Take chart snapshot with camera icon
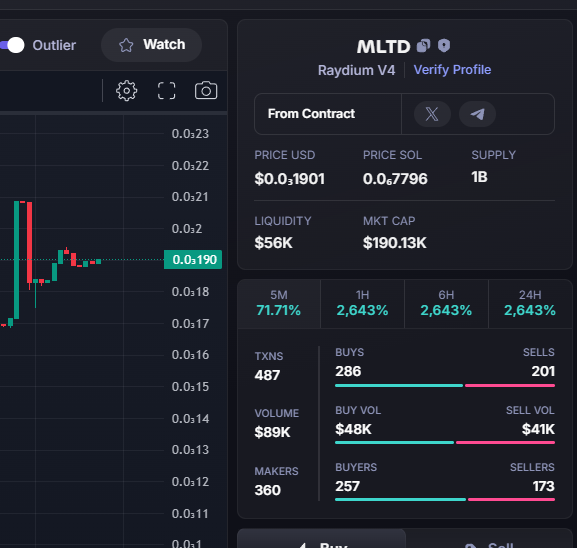 click(x=206, y=91)
